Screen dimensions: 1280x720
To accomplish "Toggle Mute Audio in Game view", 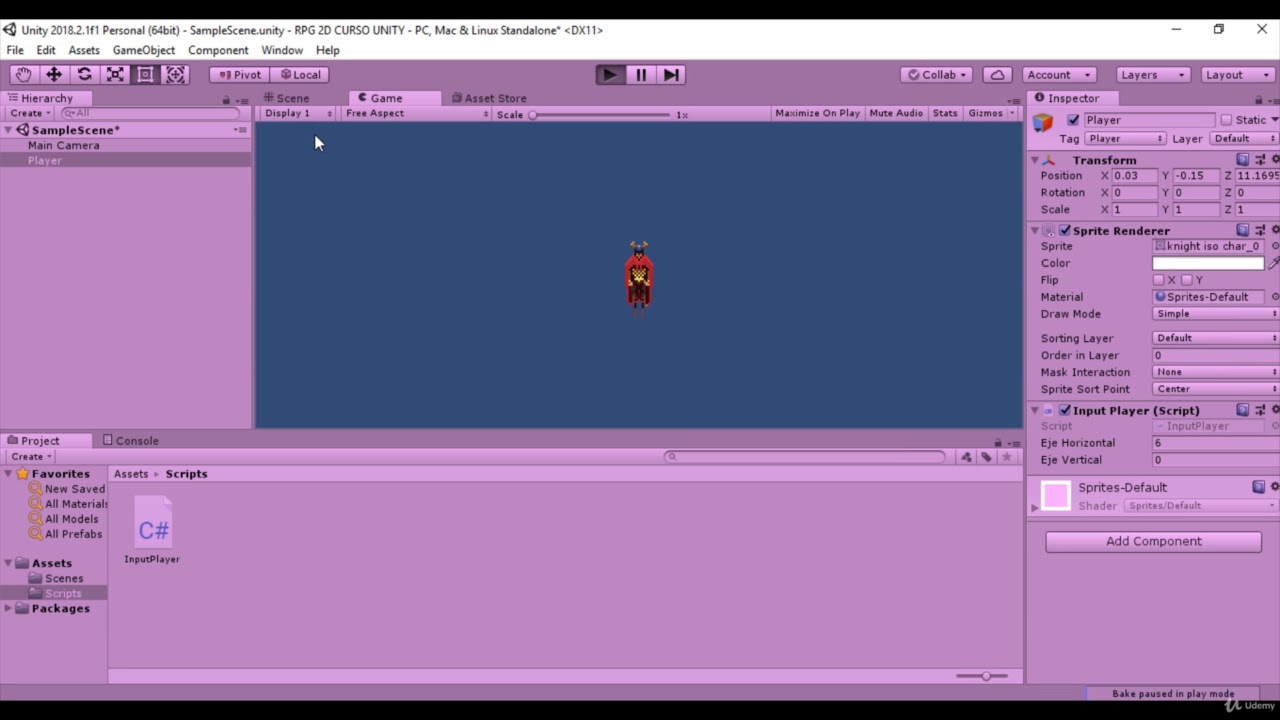I will point(896,113).
